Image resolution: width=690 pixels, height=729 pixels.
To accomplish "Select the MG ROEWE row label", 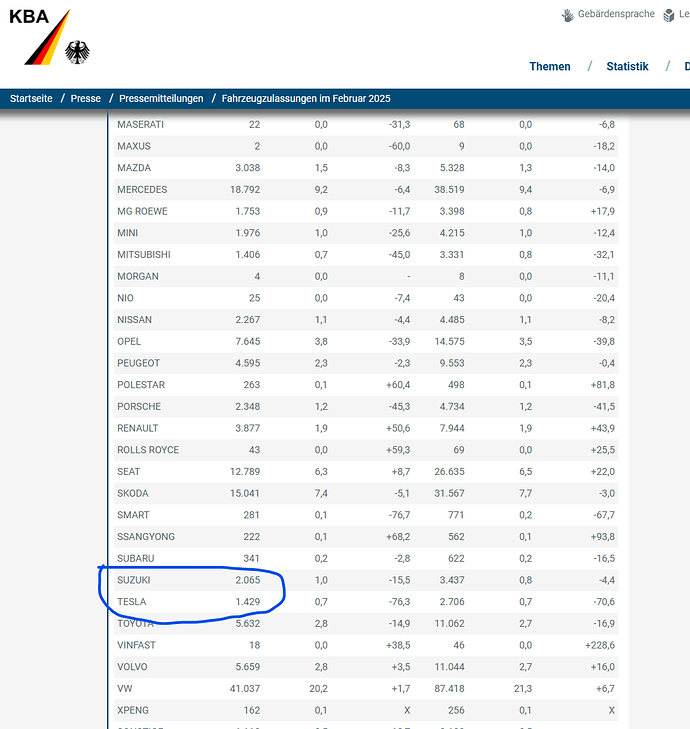I will point(142,211).
